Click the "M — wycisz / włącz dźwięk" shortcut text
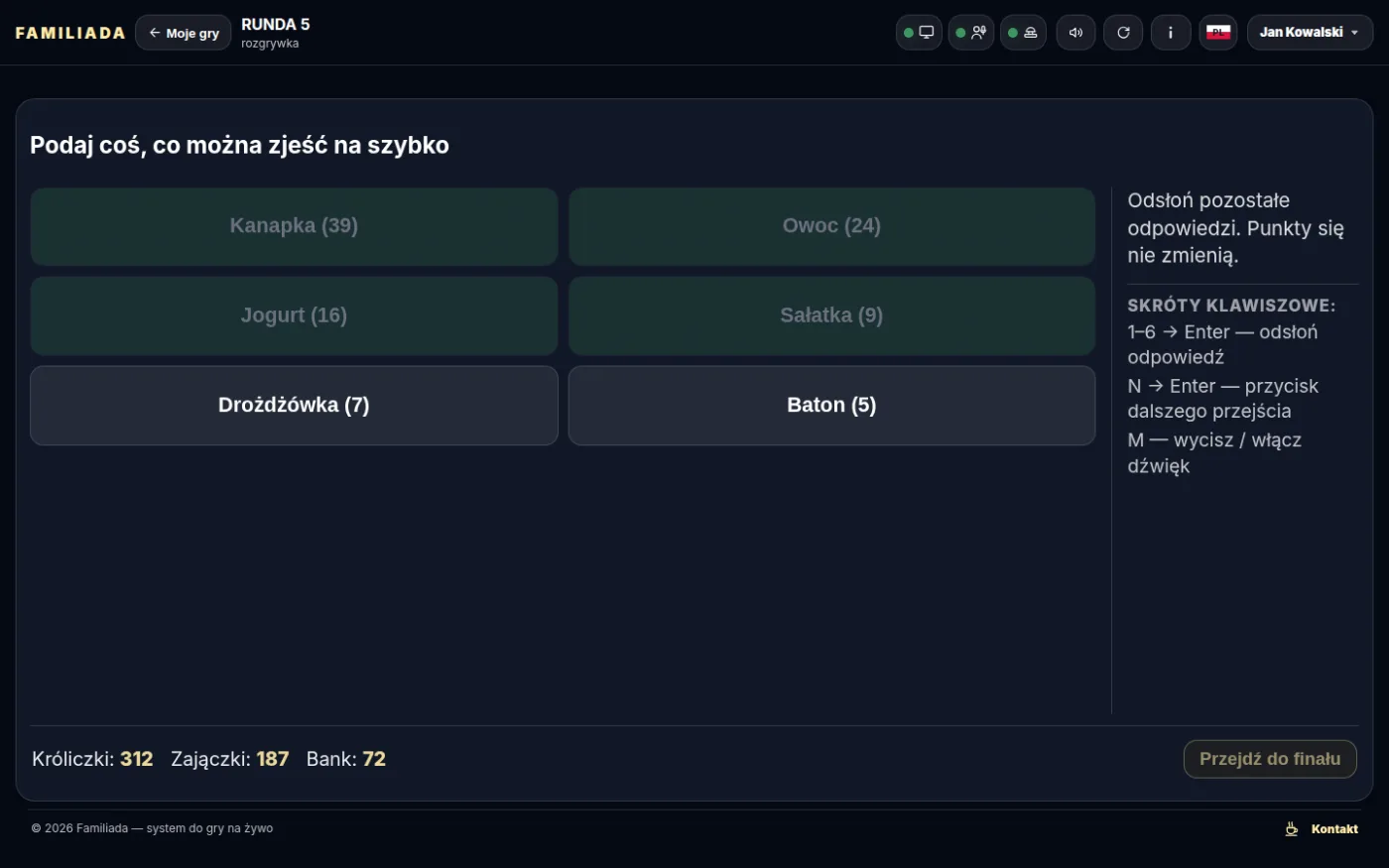The width and height of the screenshot is (1389, 868). (x=1214, y=453)
